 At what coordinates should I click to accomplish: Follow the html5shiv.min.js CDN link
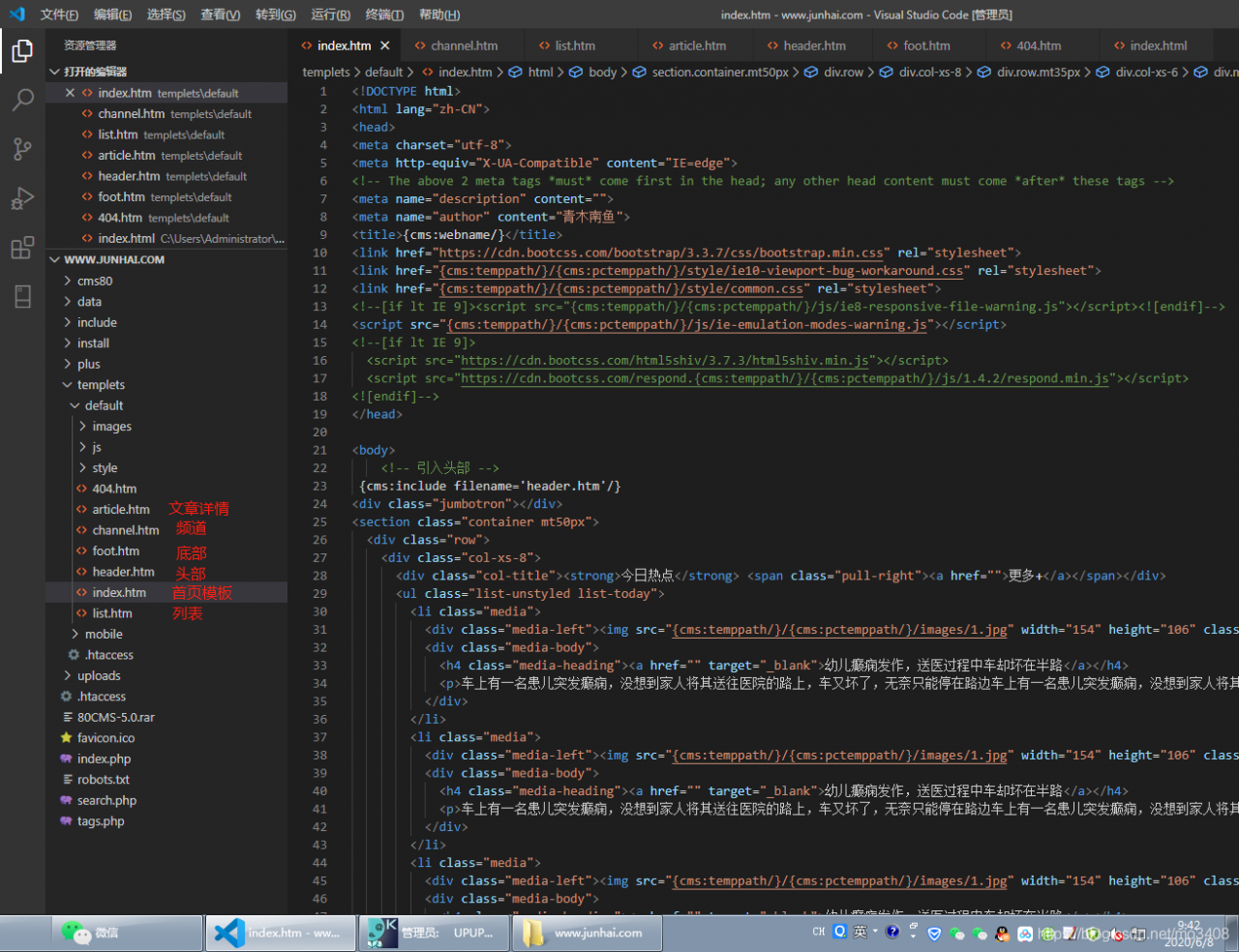tap(665, 361)
